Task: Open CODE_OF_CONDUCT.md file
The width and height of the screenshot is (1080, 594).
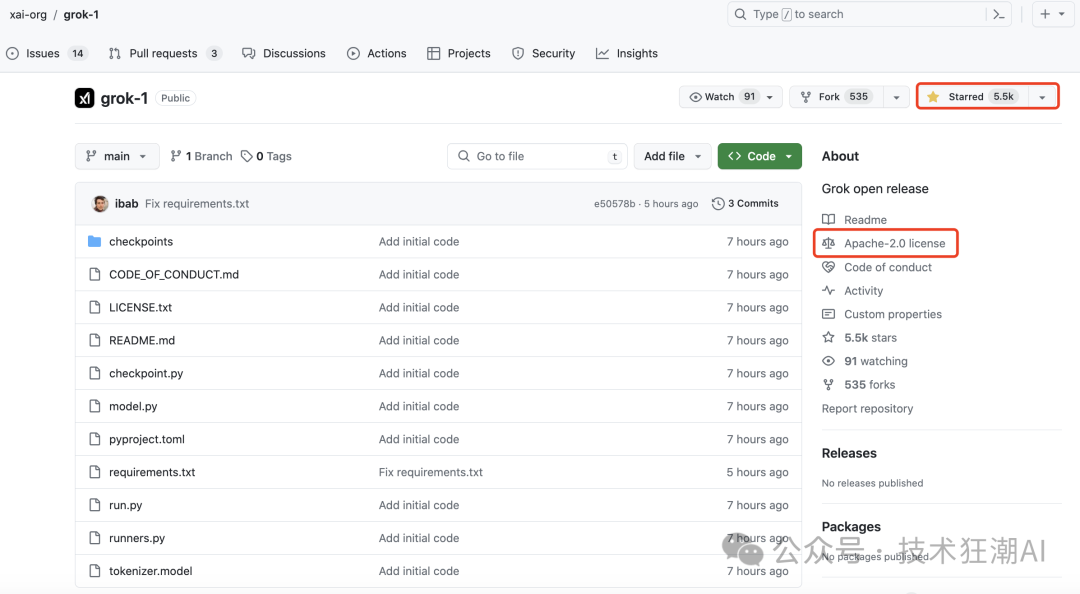Action: 174,274
